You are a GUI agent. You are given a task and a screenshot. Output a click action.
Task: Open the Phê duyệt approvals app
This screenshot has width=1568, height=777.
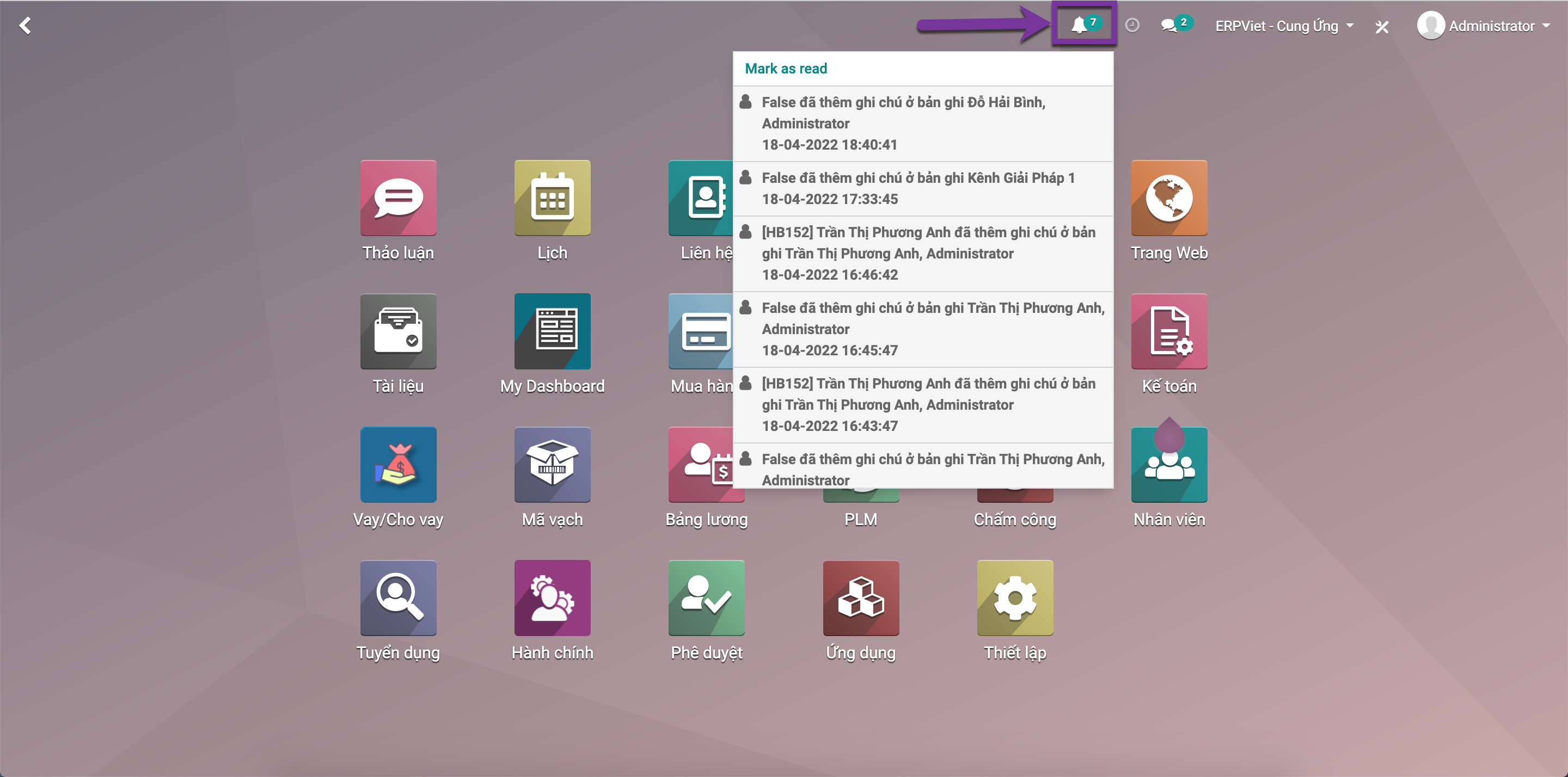[706, 597]
